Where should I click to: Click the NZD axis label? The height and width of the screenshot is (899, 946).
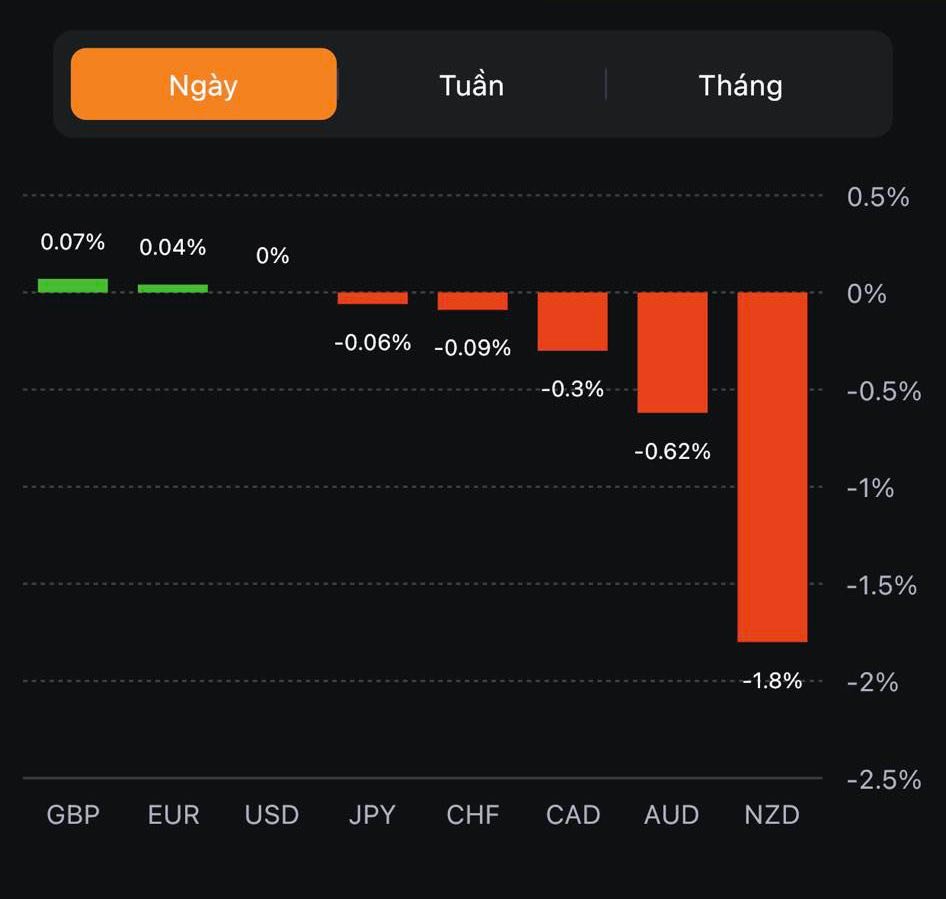click(772, 815)
